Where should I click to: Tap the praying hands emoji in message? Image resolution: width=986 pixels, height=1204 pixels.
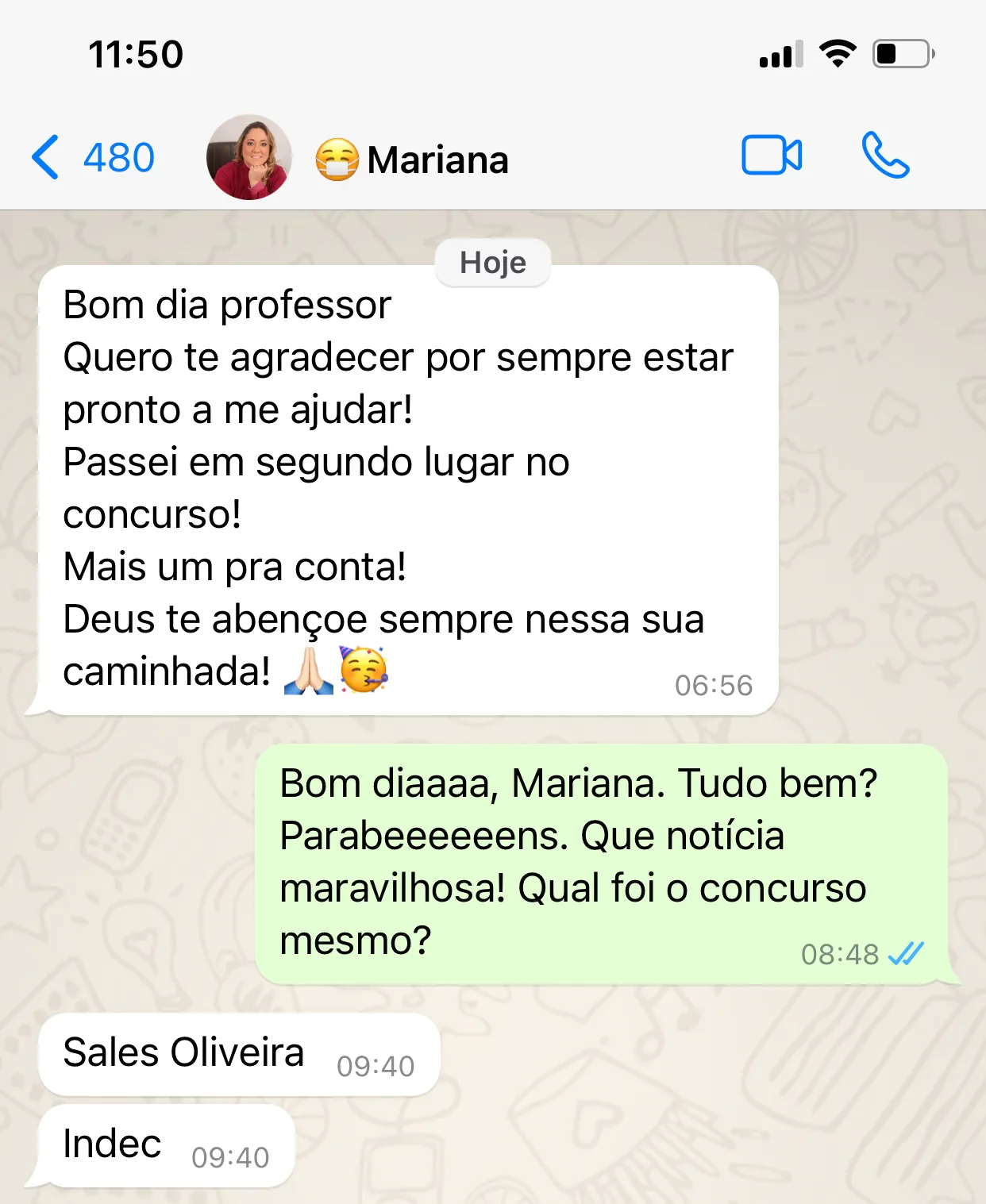point(309,671)
